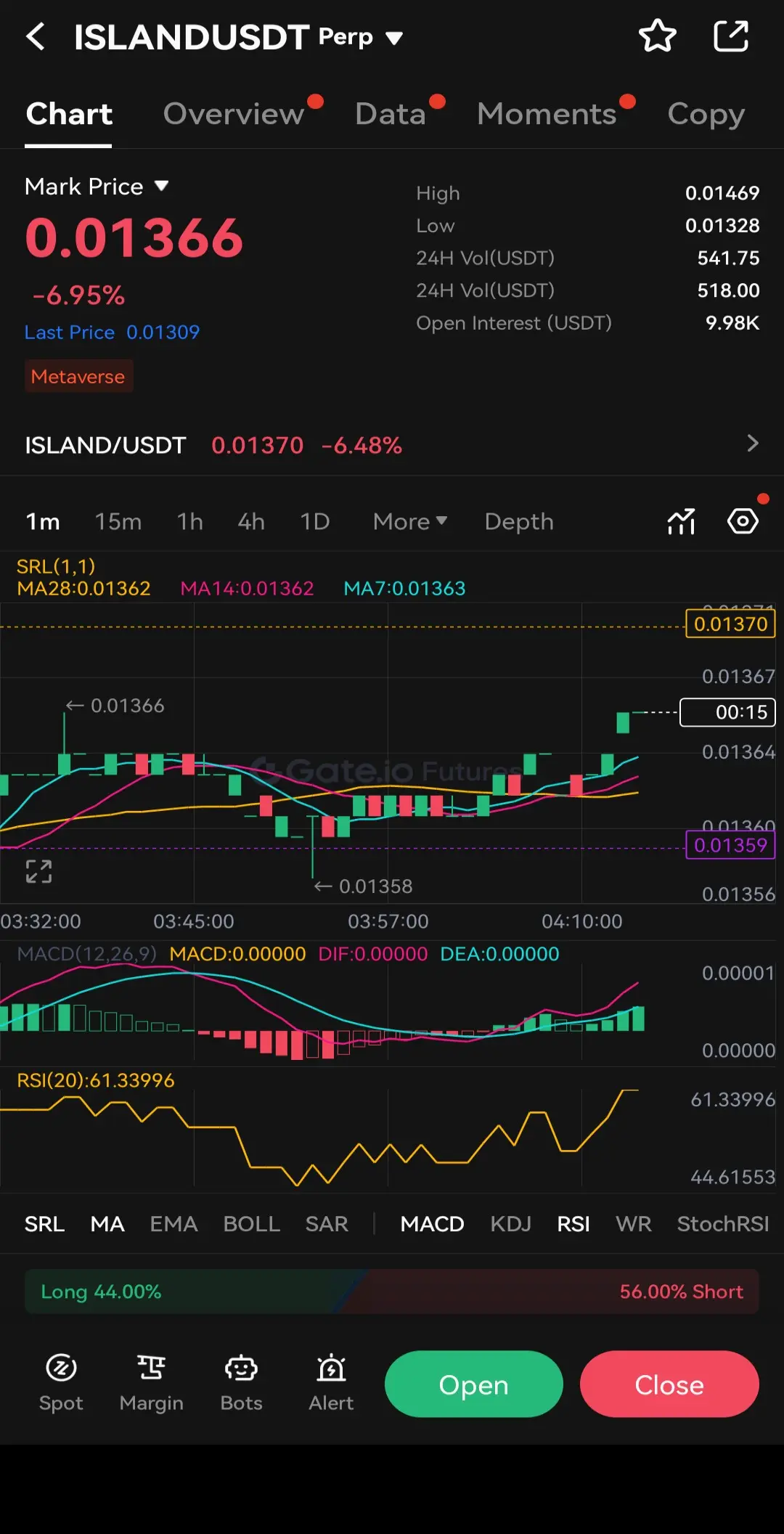Toggle the StochRSI sub-indicator
784x1534 pixels.
coord(723,1224)
